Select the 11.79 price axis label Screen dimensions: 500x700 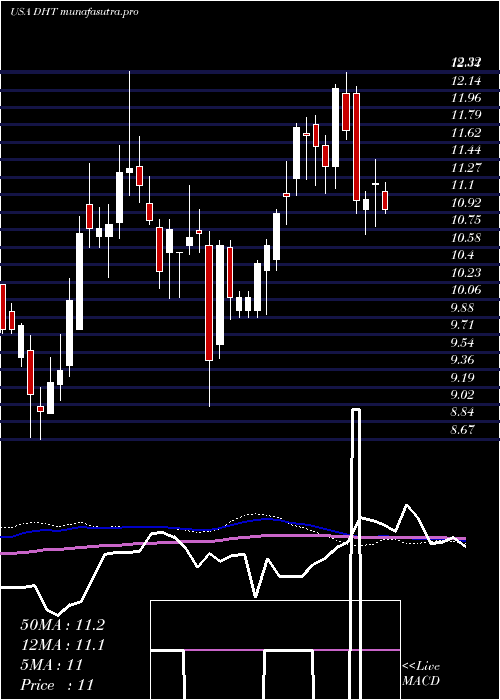(x=466, y=115)
